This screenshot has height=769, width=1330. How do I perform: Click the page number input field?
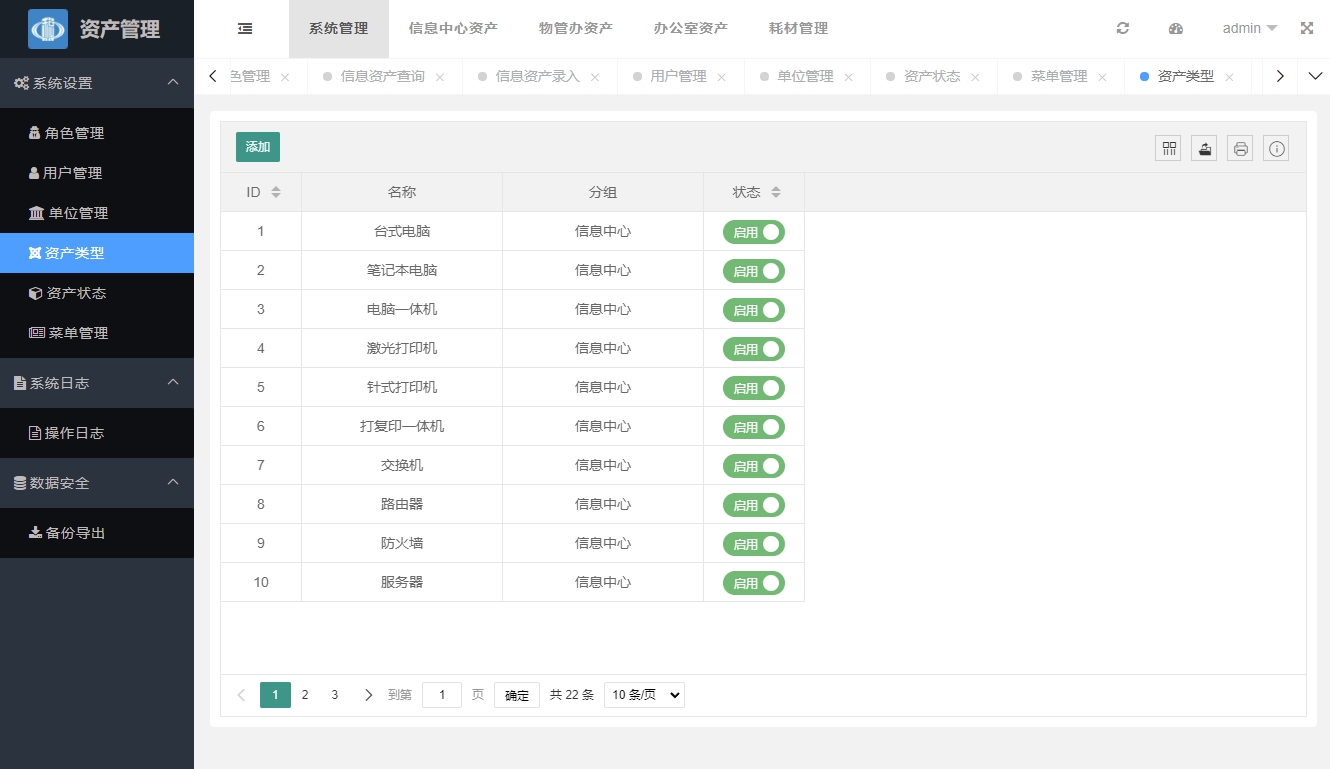[x=441, y=695]
